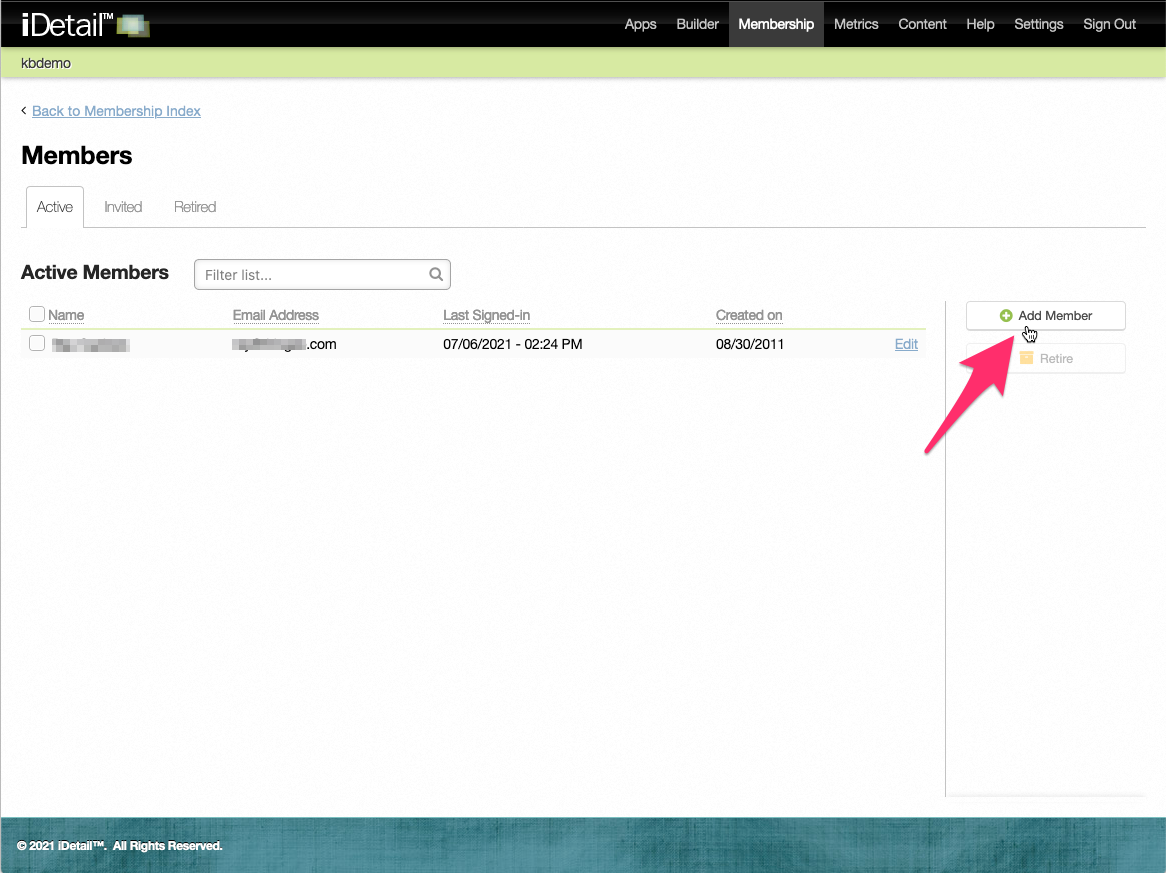1166x873 pixels.
Task: Click the Retire archive icon
Action: (1026, 358)
